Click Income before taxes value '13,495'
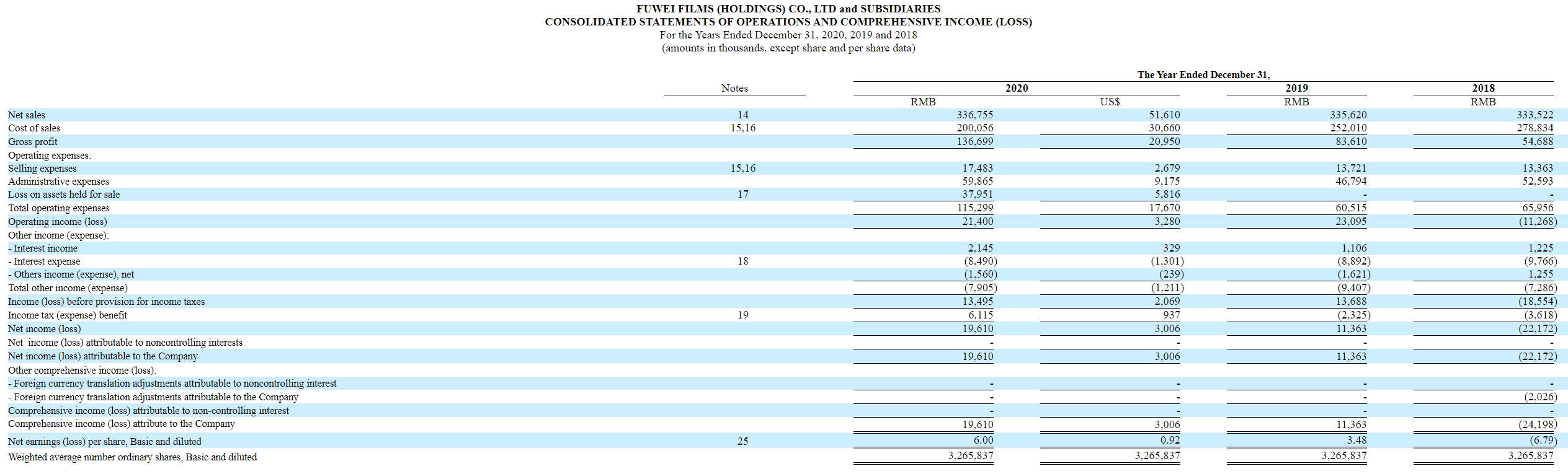Viewport: 1568px width, 474px height. click(978, 302)
